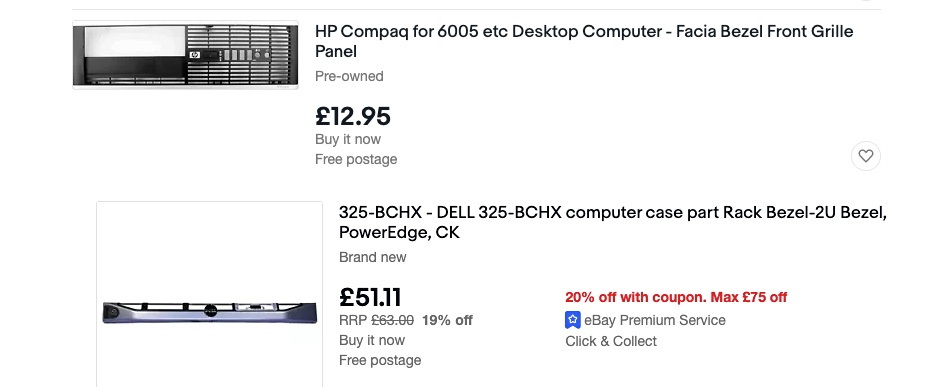
Task: Add HP Compaq bezel to watchlist heart
Action: tap(866, 156)
